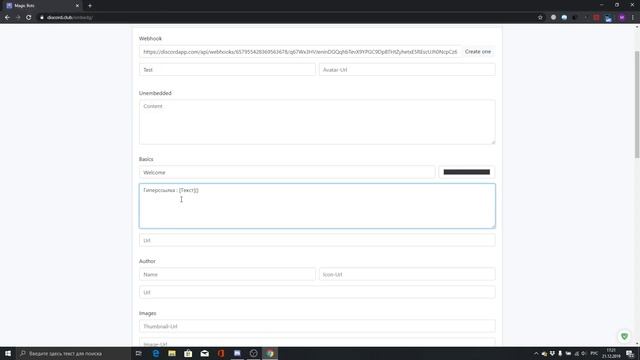640x360 pixels.
Task: Click the green shield icon at bottom right
Action: click(624, 336)
